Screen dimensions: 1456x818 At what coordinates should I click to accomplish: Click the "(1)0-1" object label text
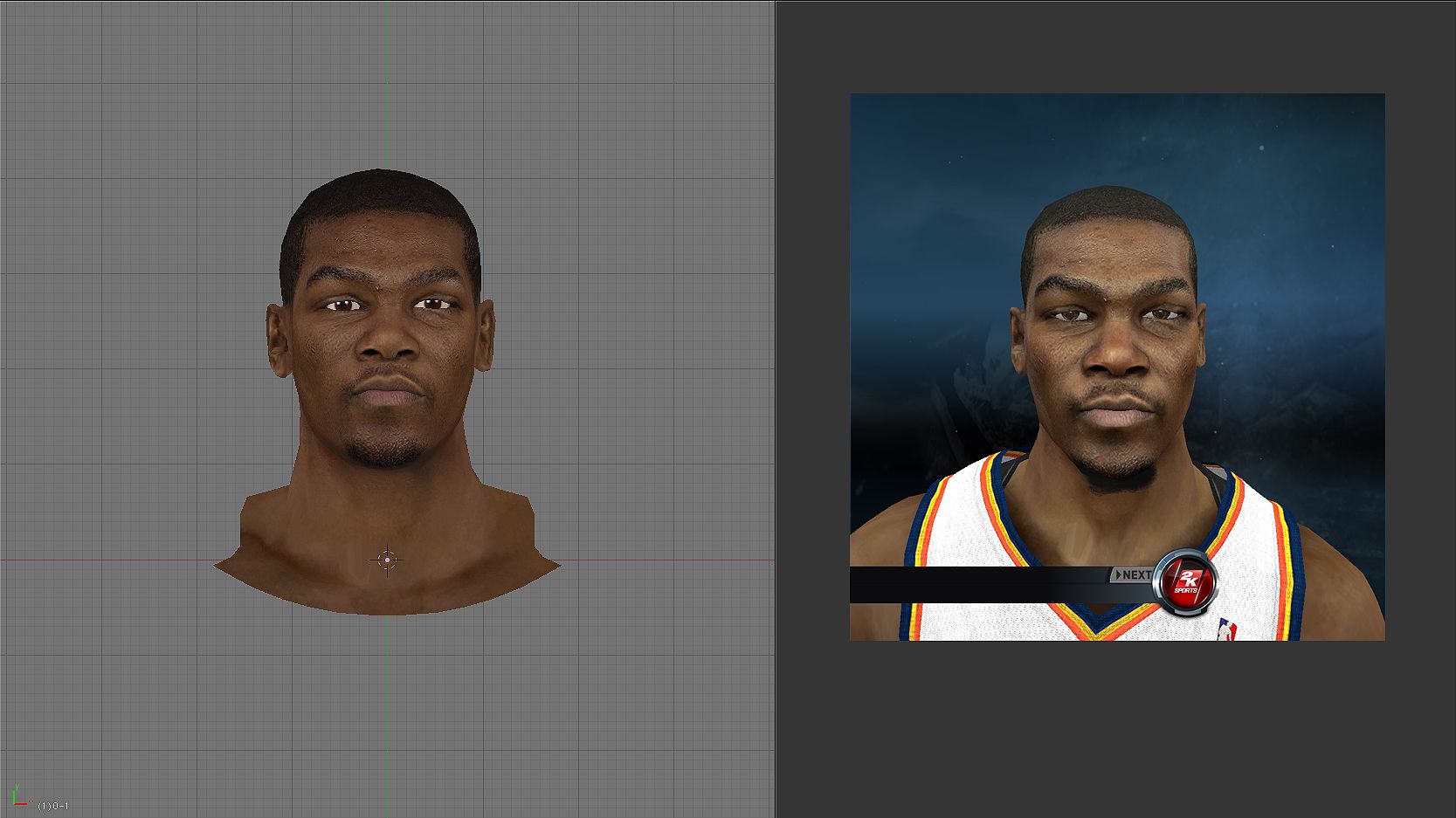coord(53,806)
